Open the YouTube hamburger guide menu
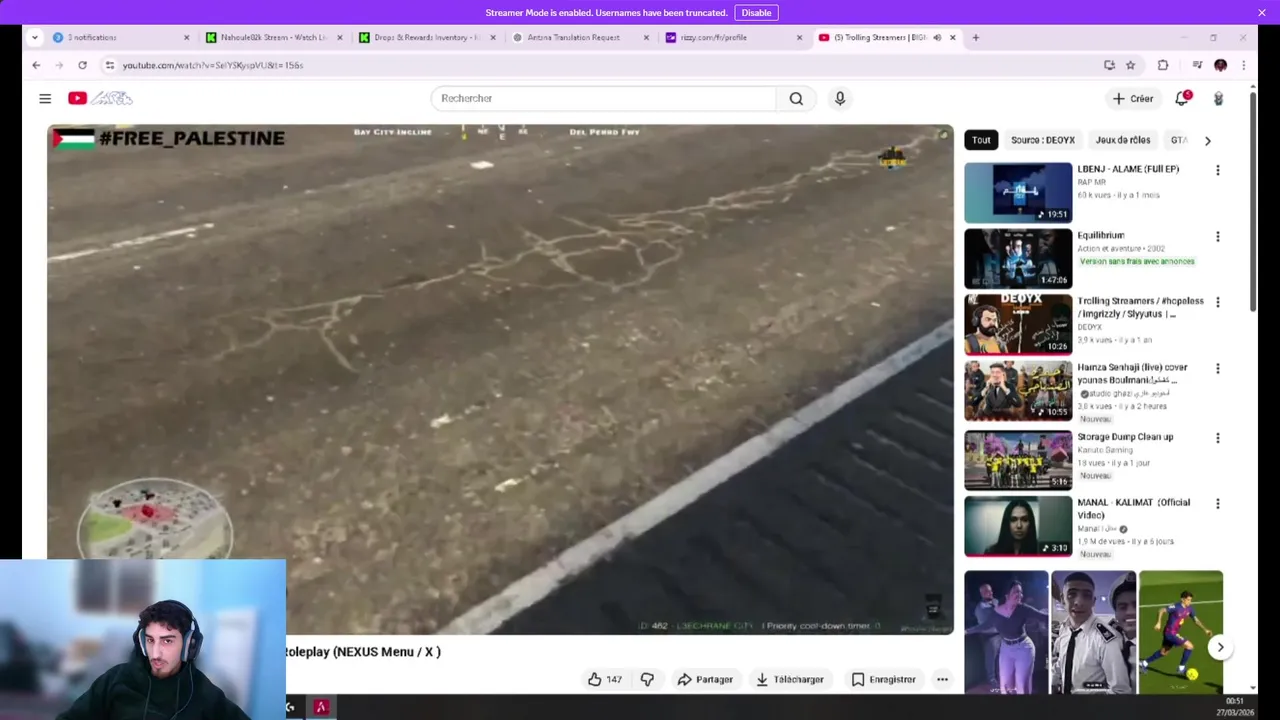The image size is (1280, 720). [x=45, y=98]
